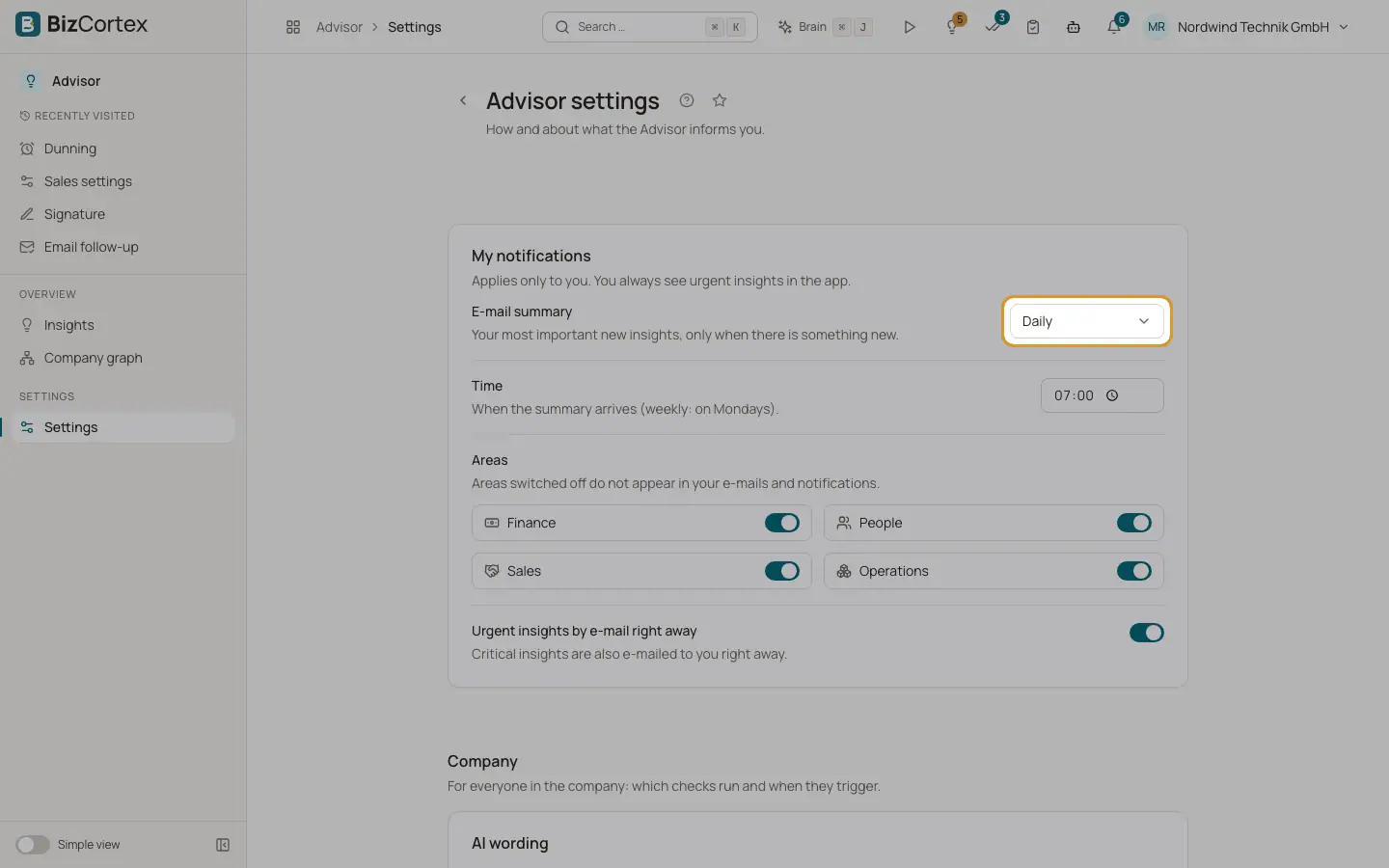Open tasks checkmark icon with badge 3

point(994,26)
